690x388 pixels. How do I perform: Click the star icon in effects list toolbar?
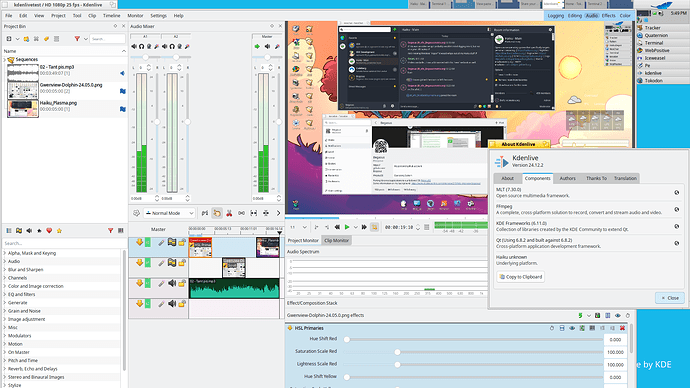(59, 231)
